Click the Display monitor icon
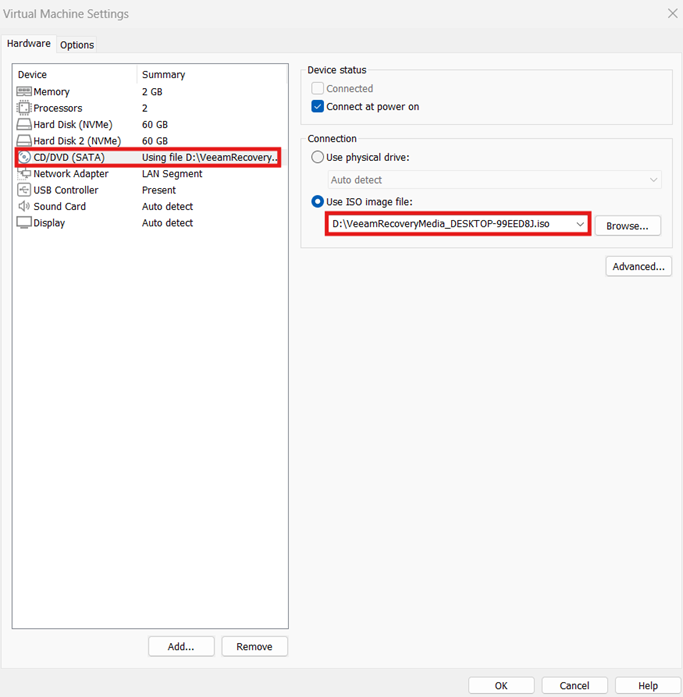 coord(24,223)
